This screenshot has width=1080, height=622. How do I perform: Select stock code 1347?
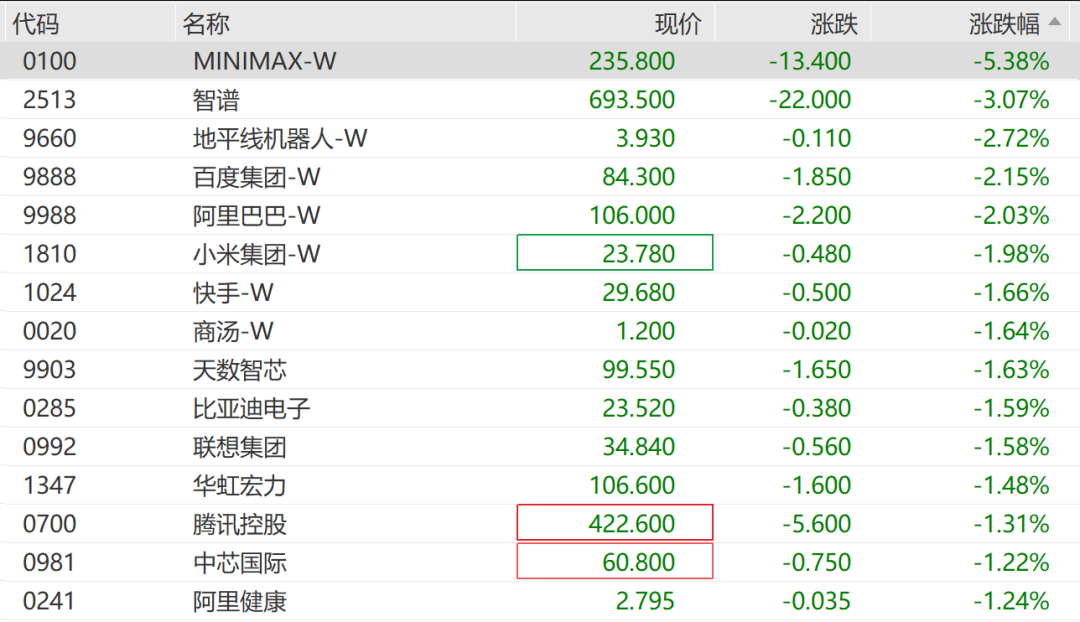[50, 486]
